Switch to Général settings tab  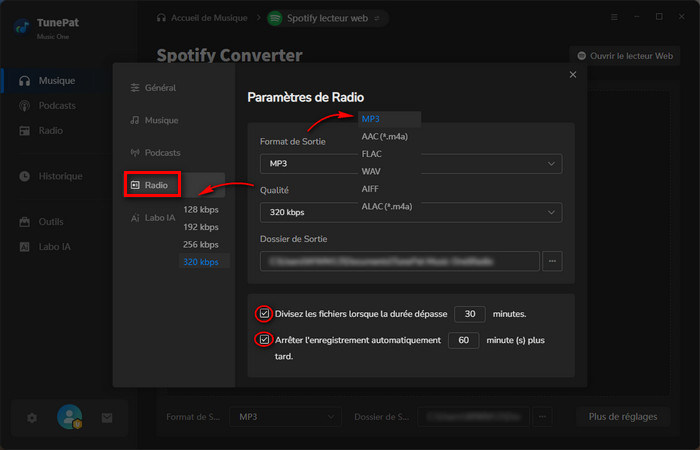pos(153,88)
